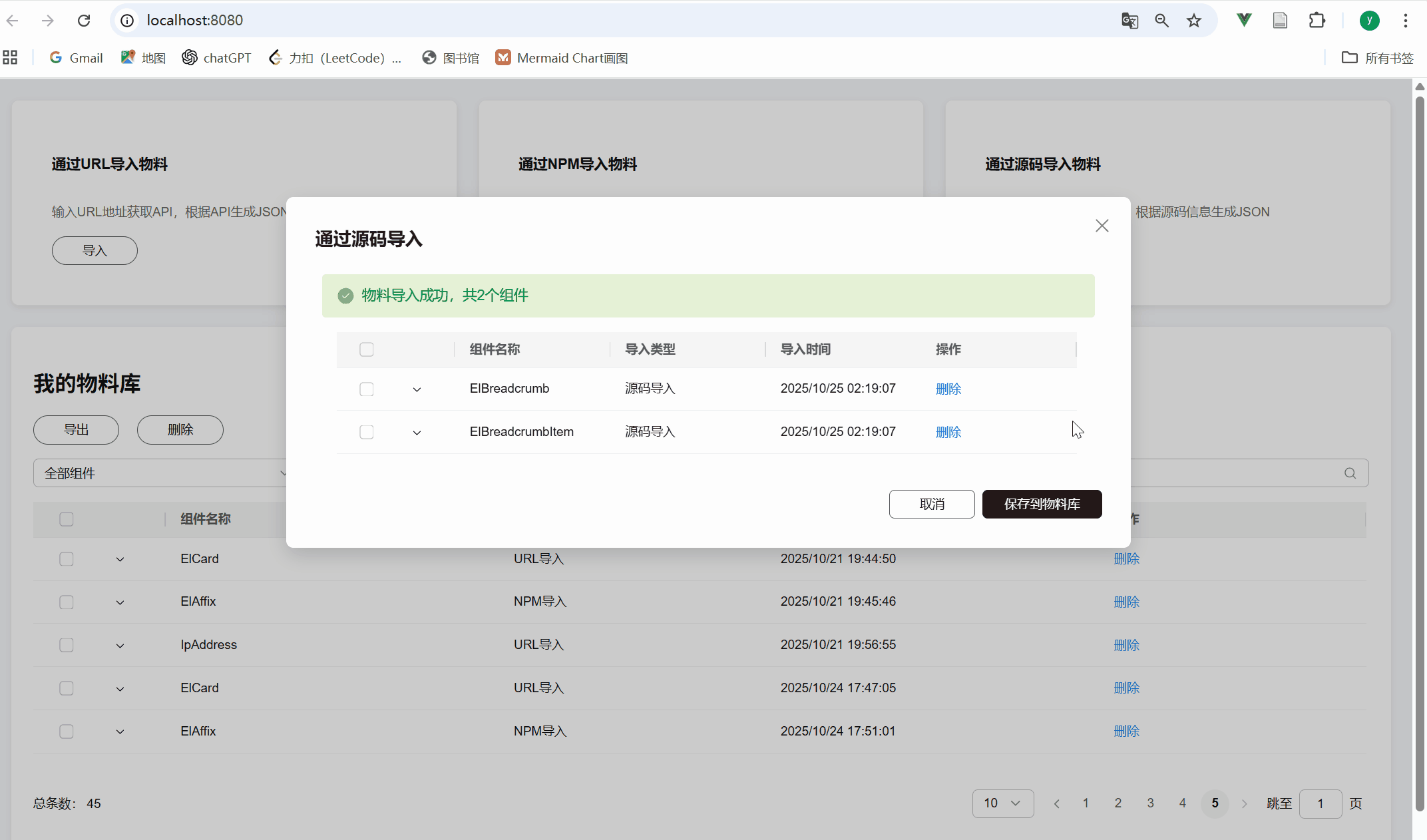Close the 通过源码导入 dialog
The image size is (1427, 840).
[x=1102, y=226]
